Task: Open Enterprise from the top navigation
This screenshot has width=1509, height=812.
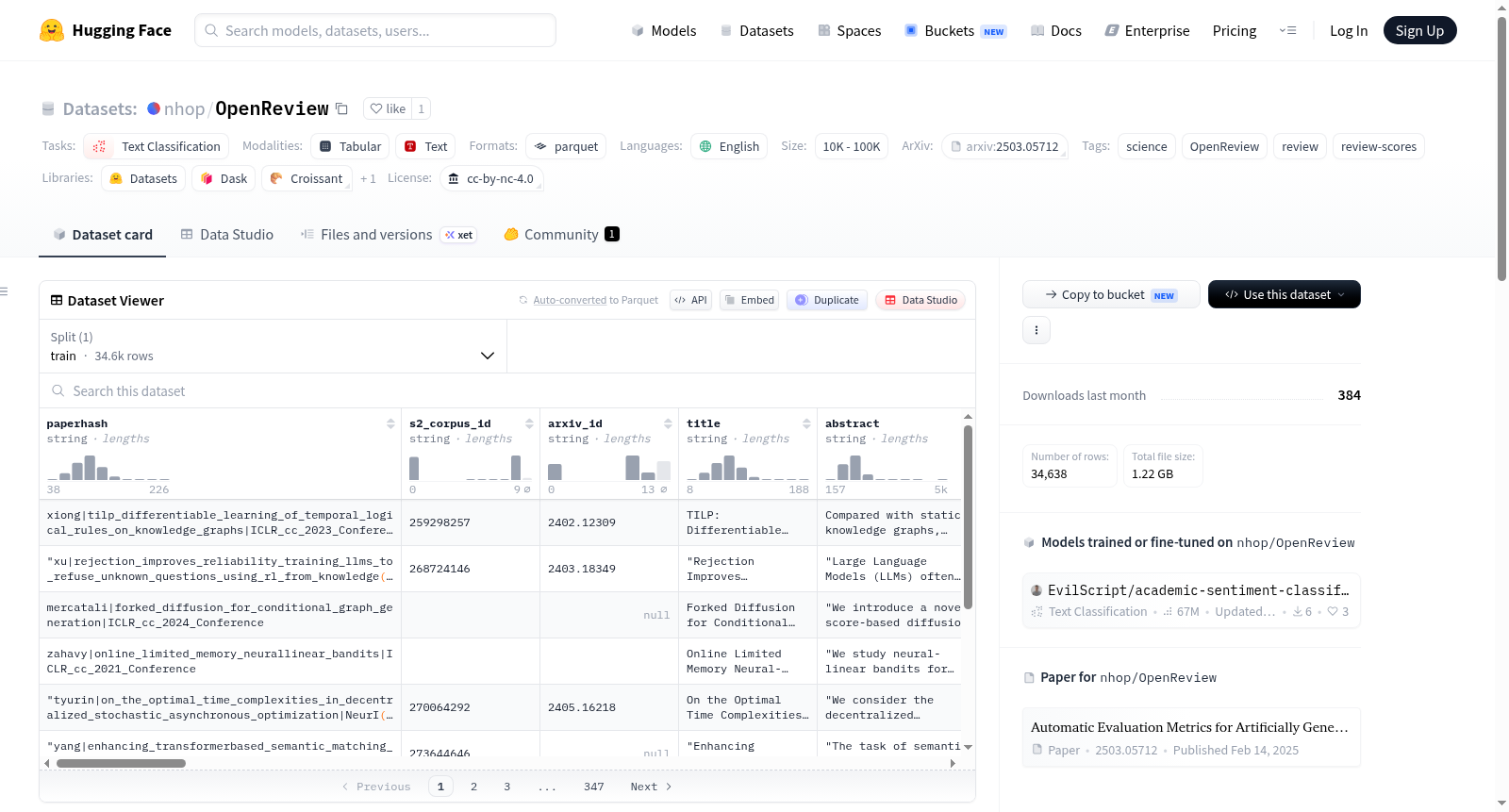Action: point(1147,30)
